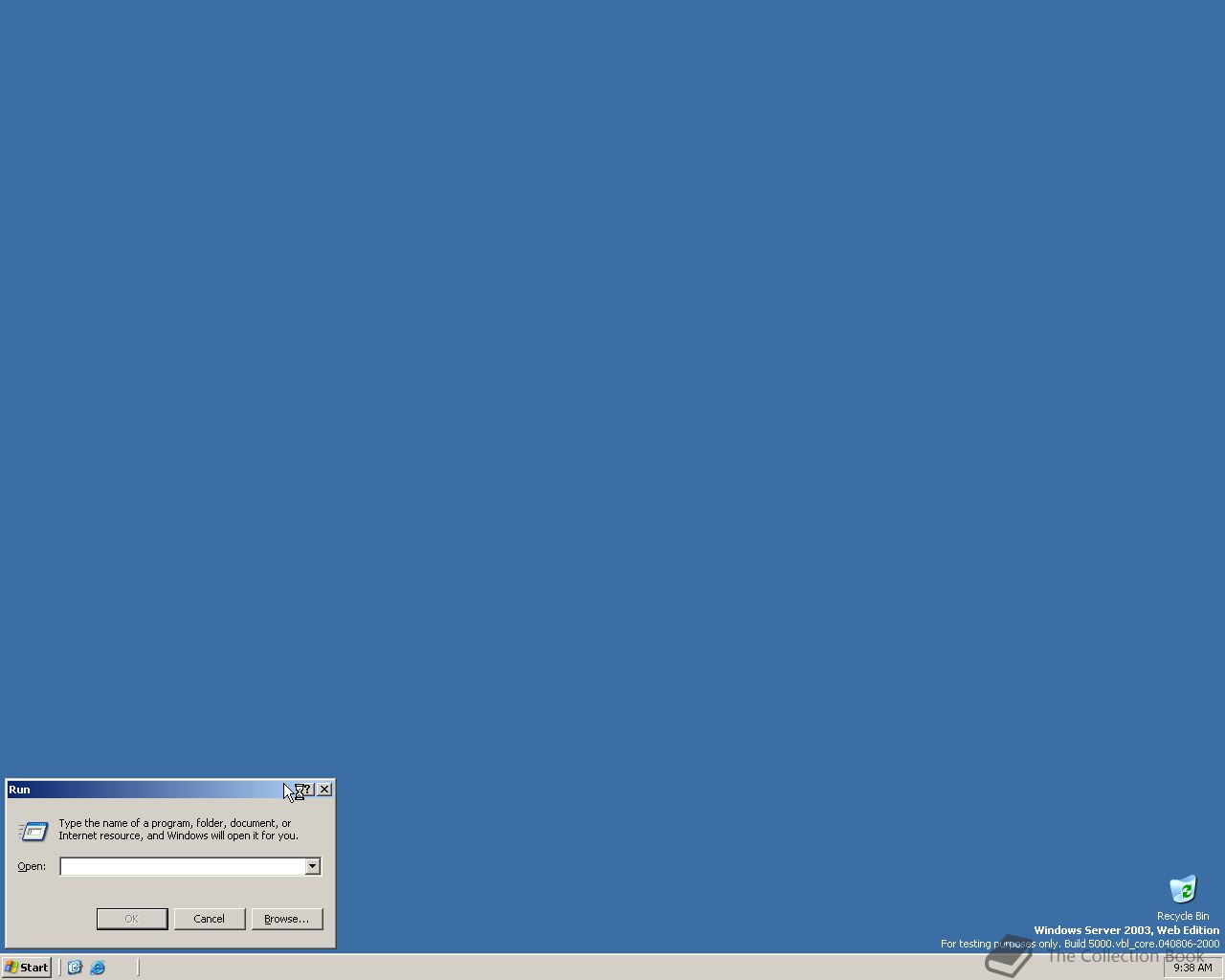Click the 'Recycle Bin' label under the icon
This screenshot has width=1225, height=980.
1183,916
